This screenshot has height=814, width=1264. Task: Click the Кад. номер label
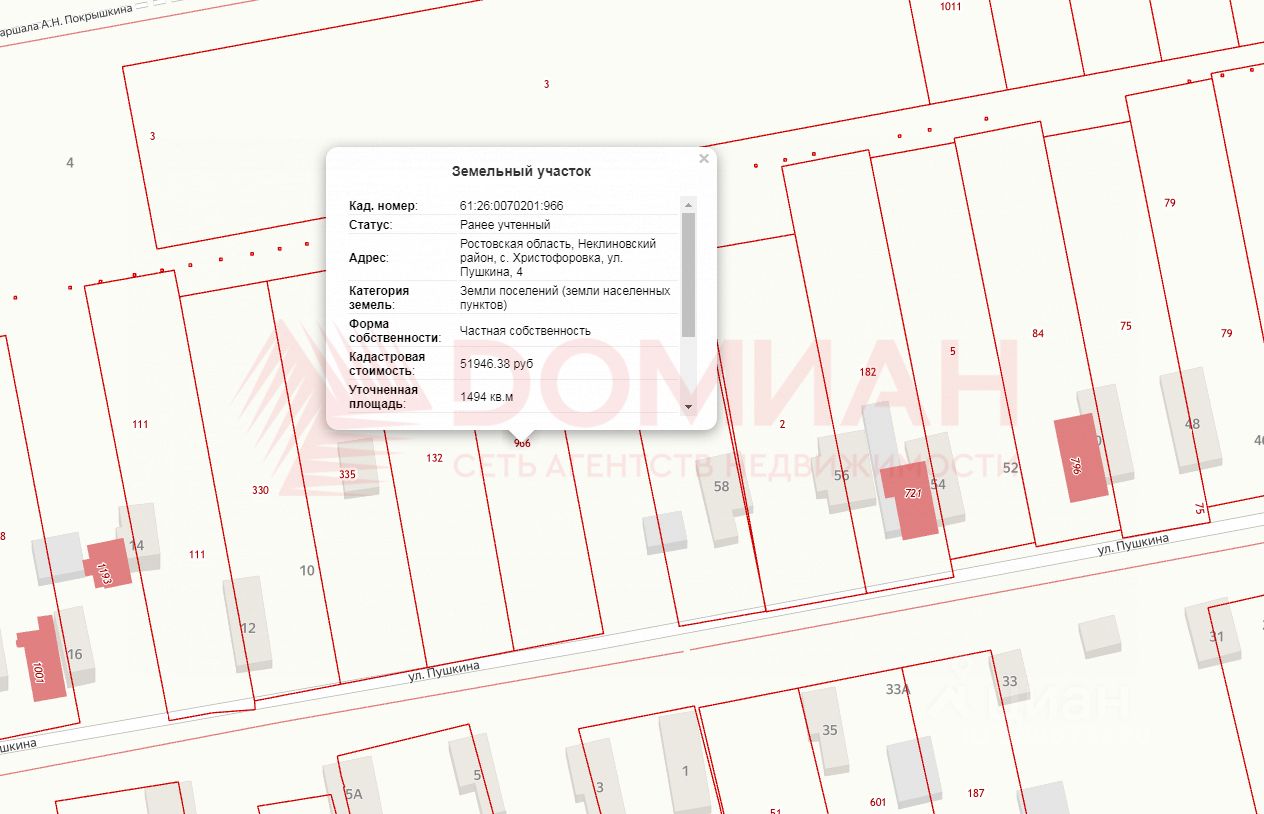(383, 206)
